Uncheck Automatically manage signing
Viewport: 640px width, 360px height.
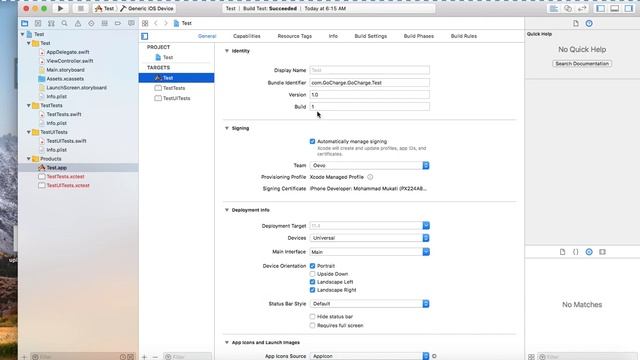[312, 141]
